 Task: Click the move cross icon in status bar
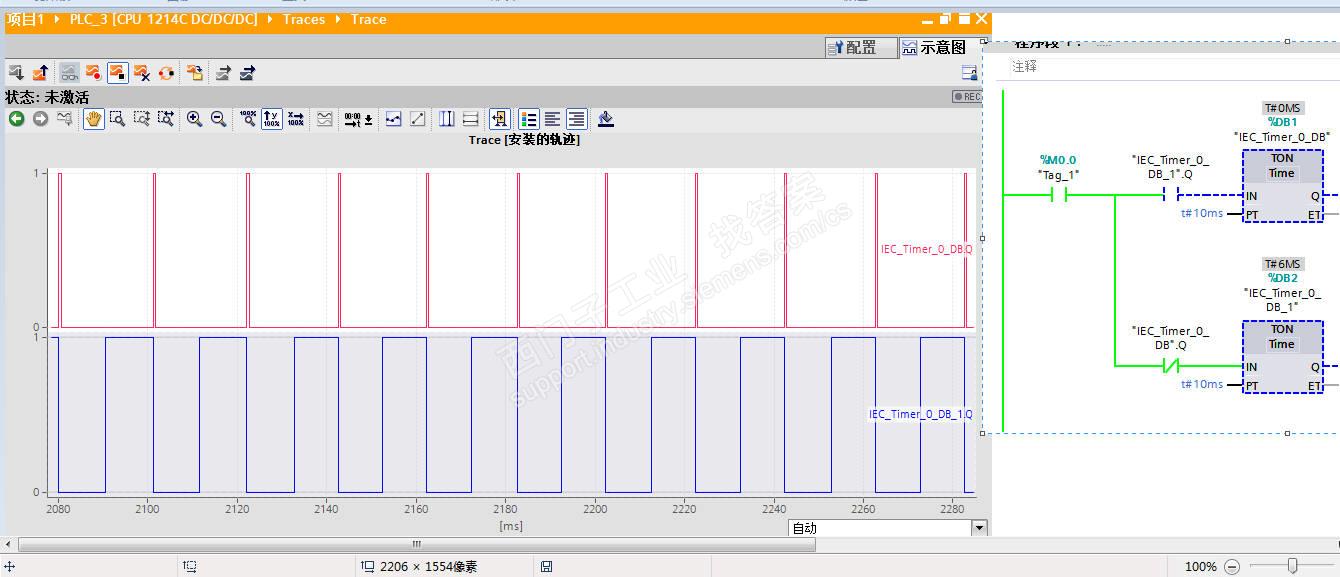click(10, 566)
